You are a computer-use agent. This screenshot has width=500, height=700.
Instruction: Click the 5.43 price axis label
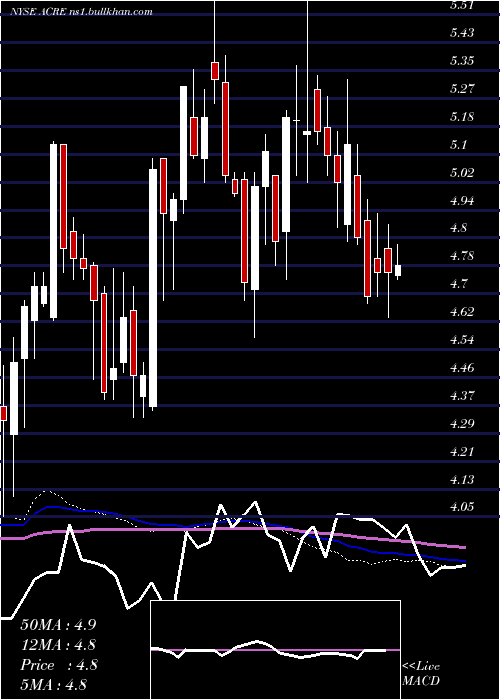(x=462, y=33)
